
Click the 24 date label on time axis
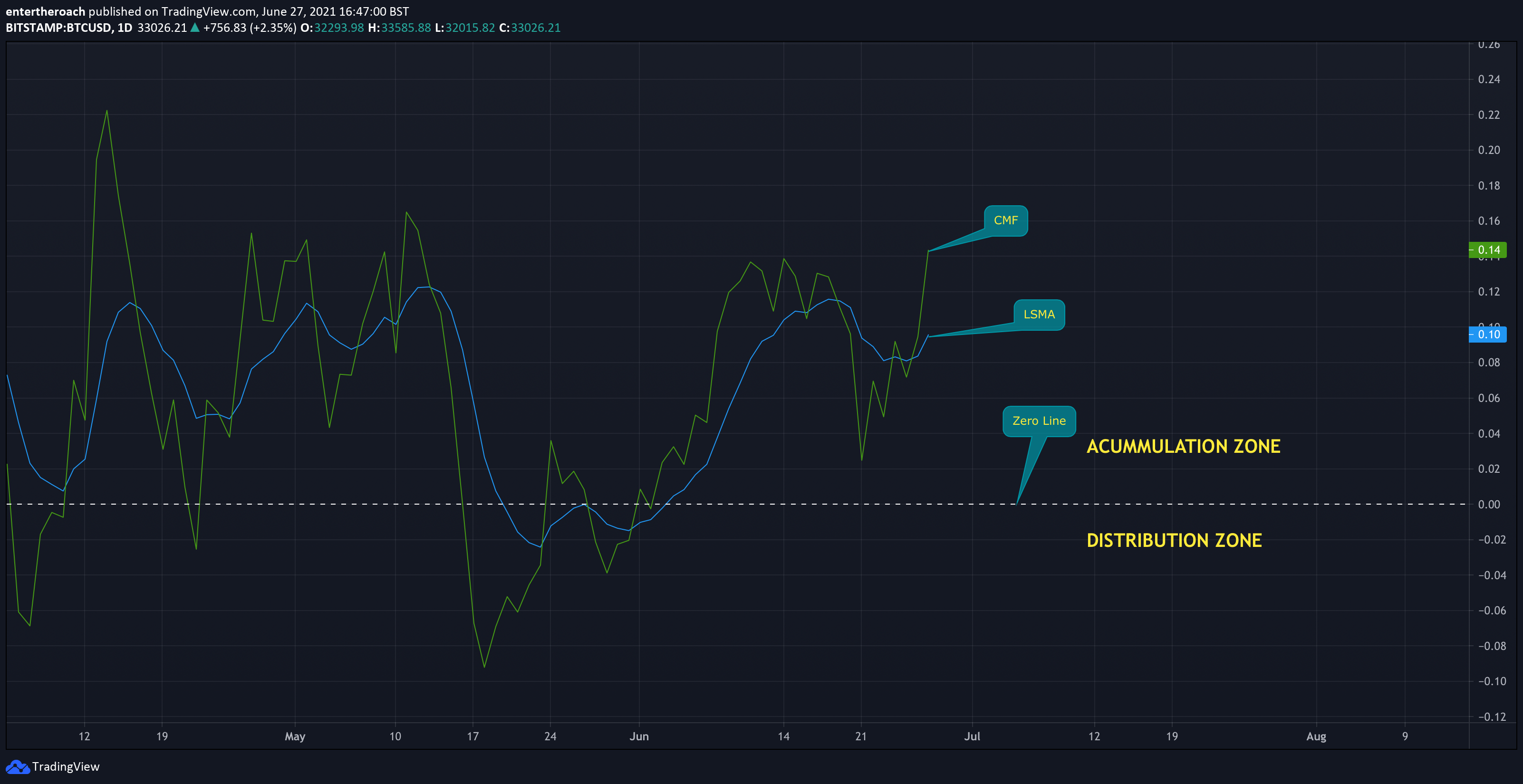coord(550,737)
